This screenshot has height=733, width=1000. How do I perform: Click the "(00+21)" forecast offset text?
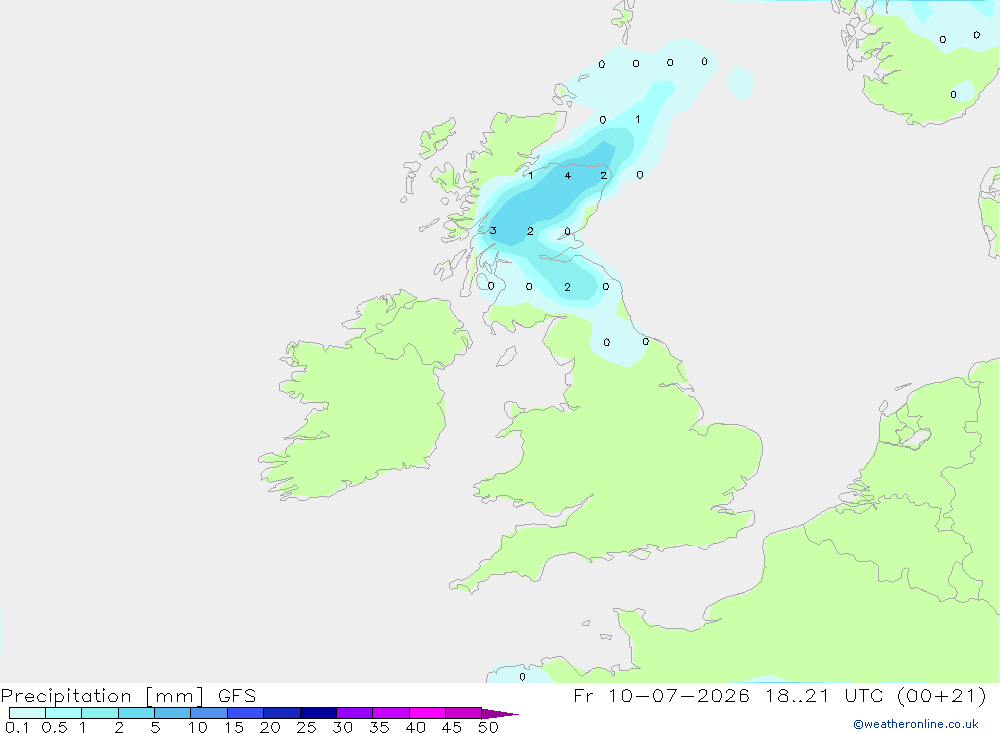[942, 695]
